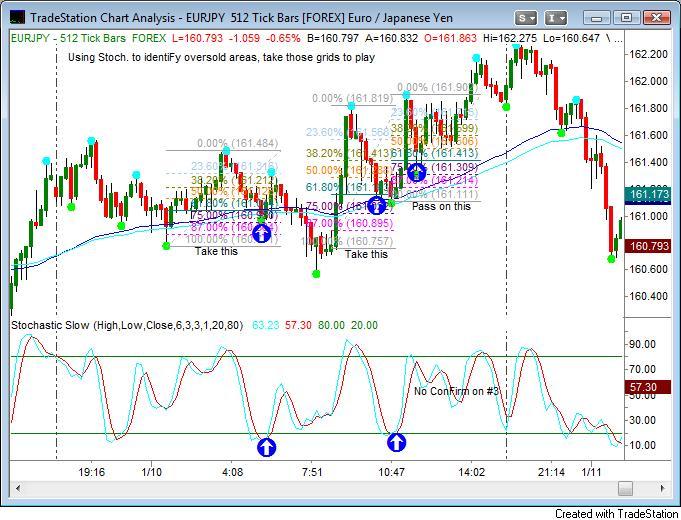Click the 'L=160.793' last price value
The width and height of the screenshot is (681, 520).
point(197,38)
